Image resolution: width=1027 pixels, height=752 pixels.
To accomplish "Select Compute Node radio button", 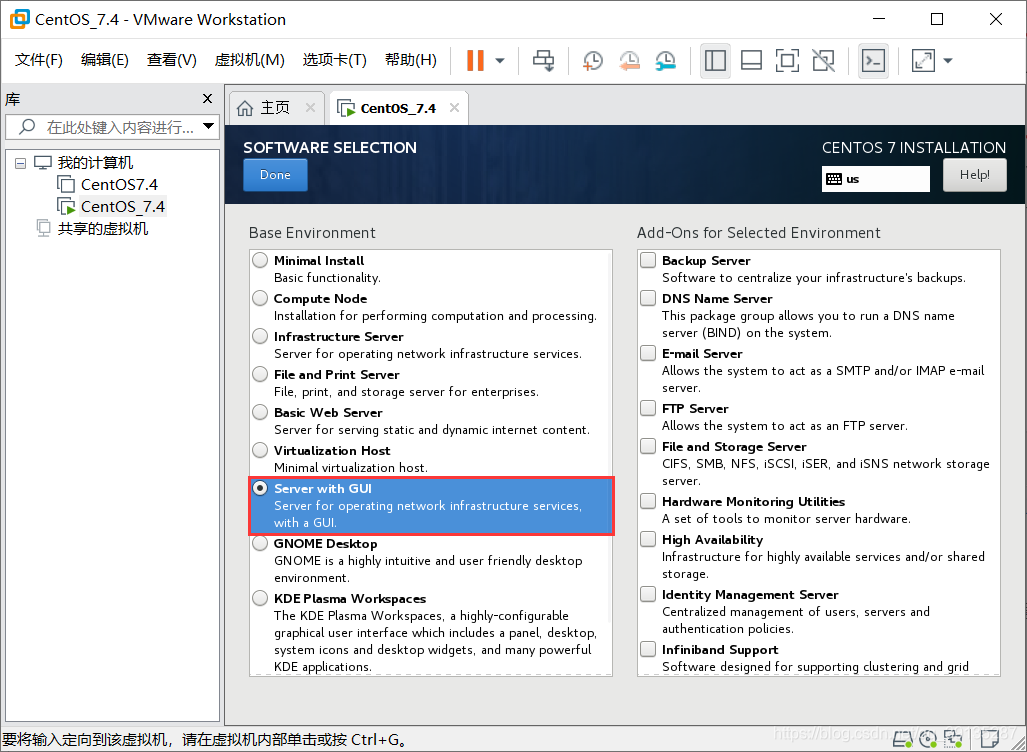I will tap(260, 298).
